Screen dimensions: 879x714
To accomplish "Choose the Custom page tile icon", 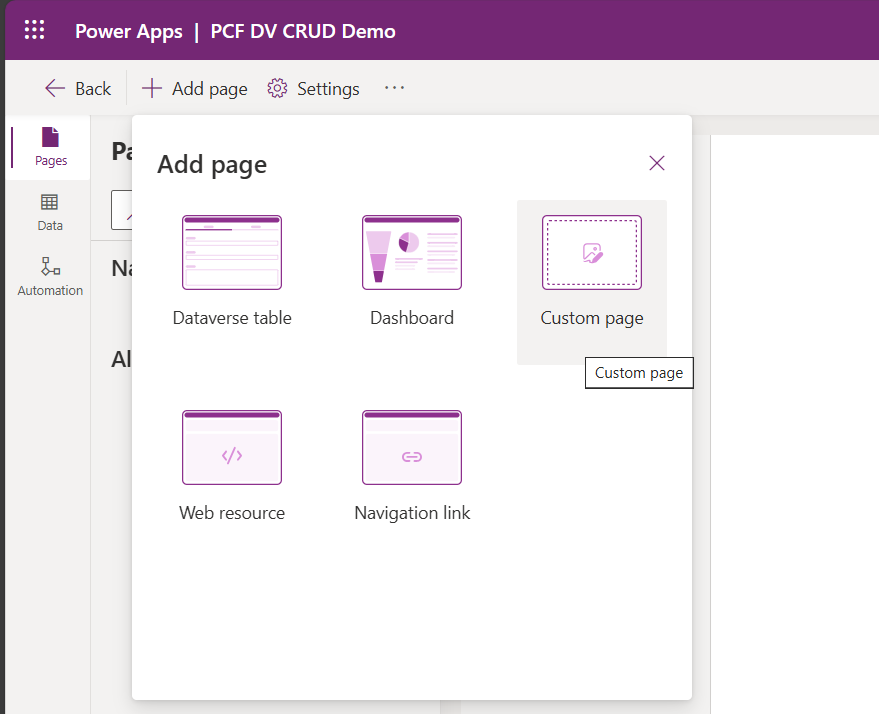I will pos(592,252).
